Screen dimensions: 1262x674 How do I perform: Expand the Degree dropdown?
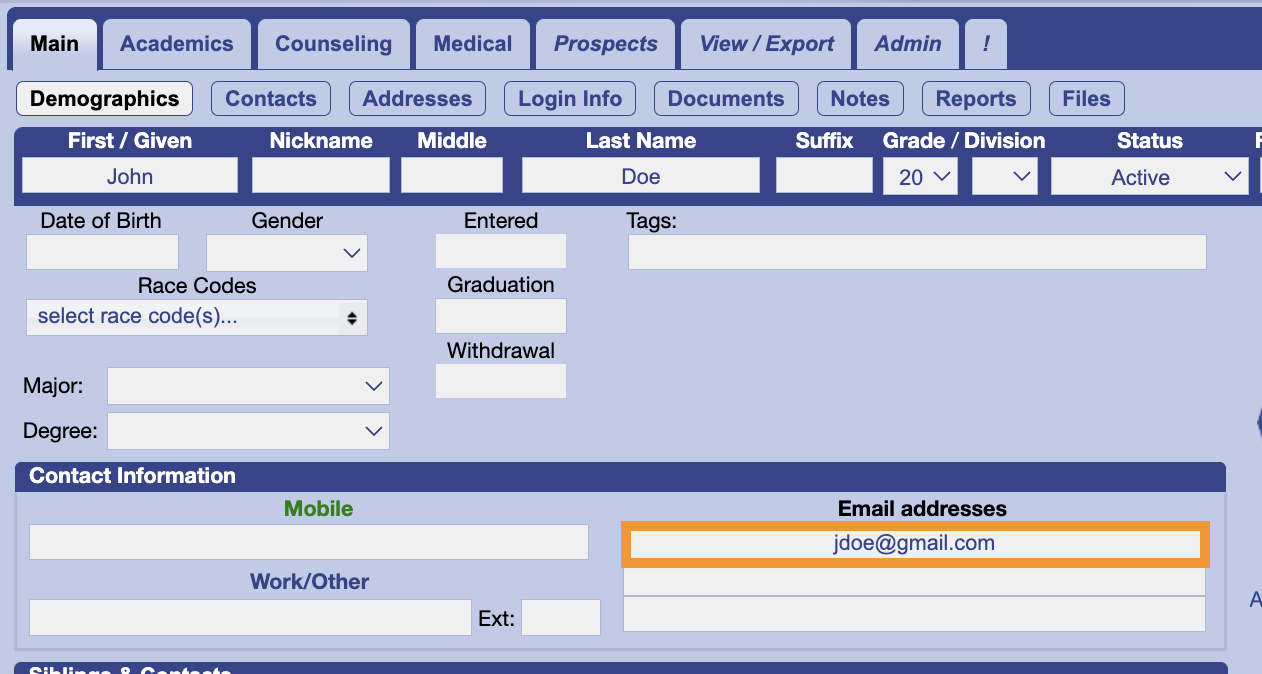(x=248, y=431)
